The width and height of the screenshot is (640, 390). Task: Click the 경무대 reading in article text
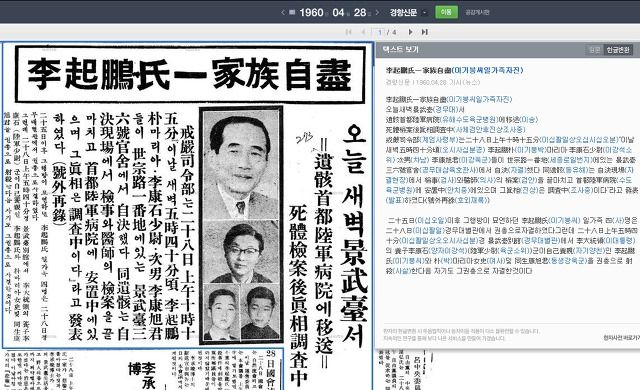(446, 110)
